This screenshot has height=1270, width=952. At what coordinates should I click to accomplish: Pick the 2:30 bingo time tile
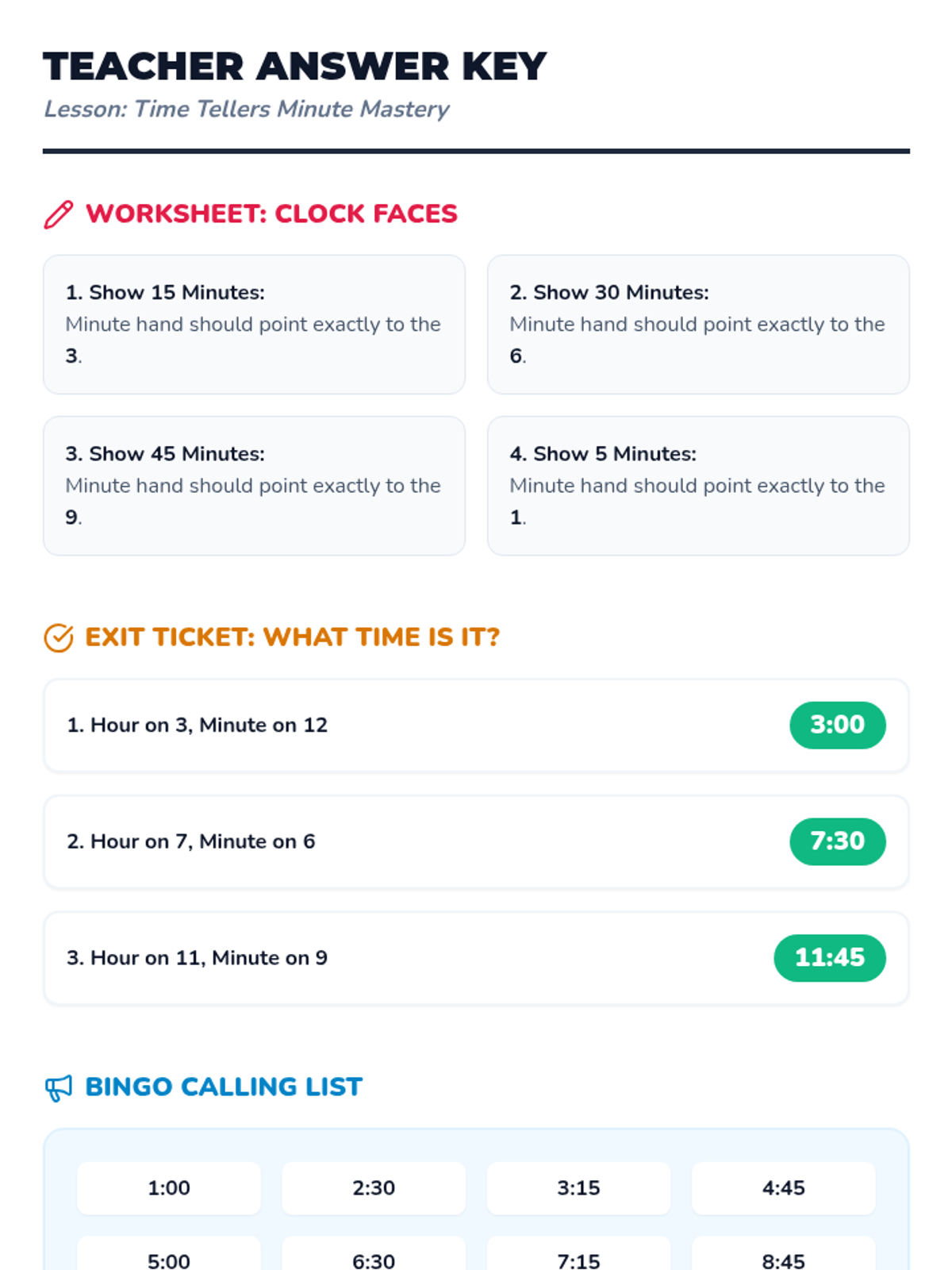(374, 1188)
